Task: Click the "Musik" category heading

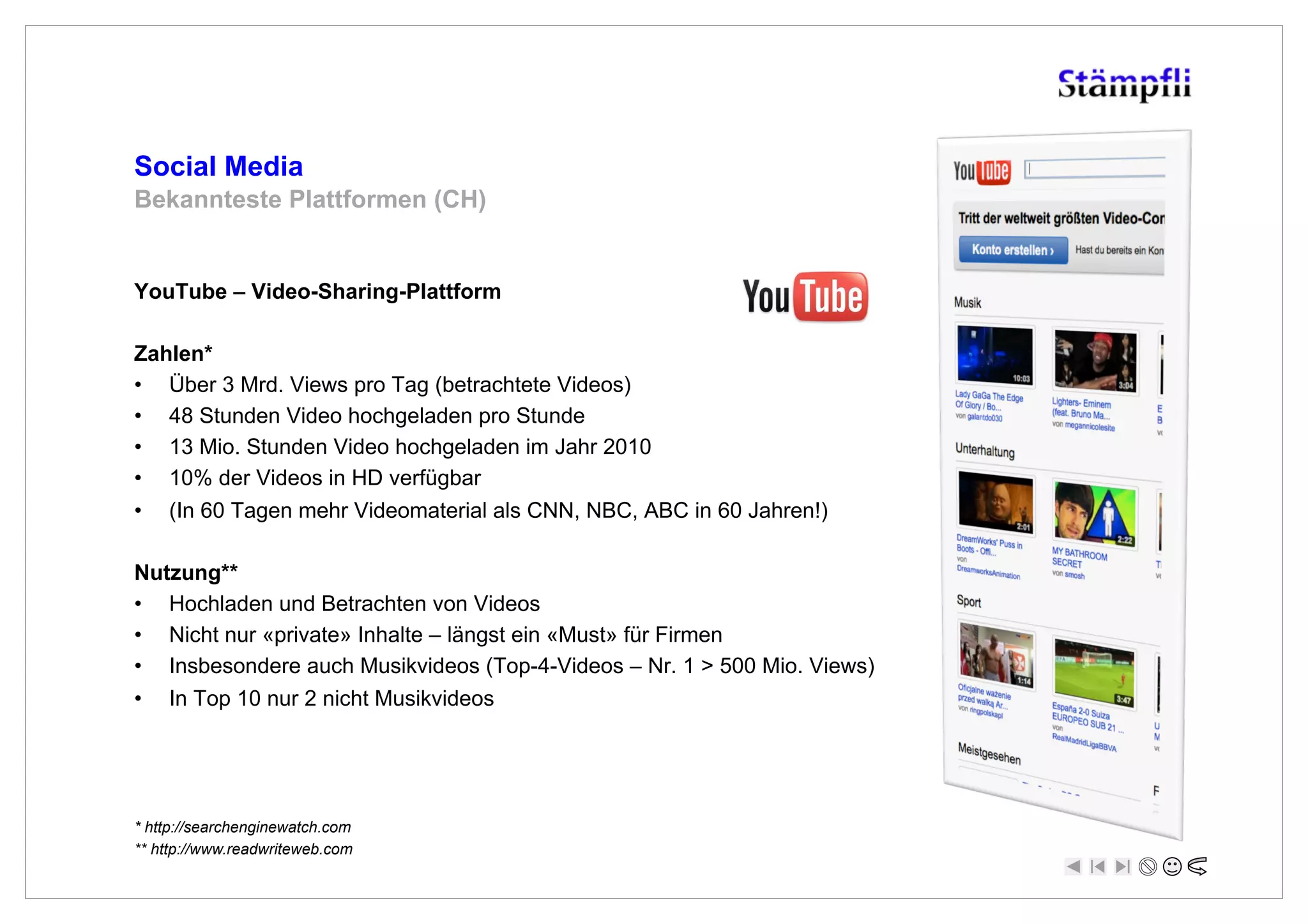Action: point(968,303)
